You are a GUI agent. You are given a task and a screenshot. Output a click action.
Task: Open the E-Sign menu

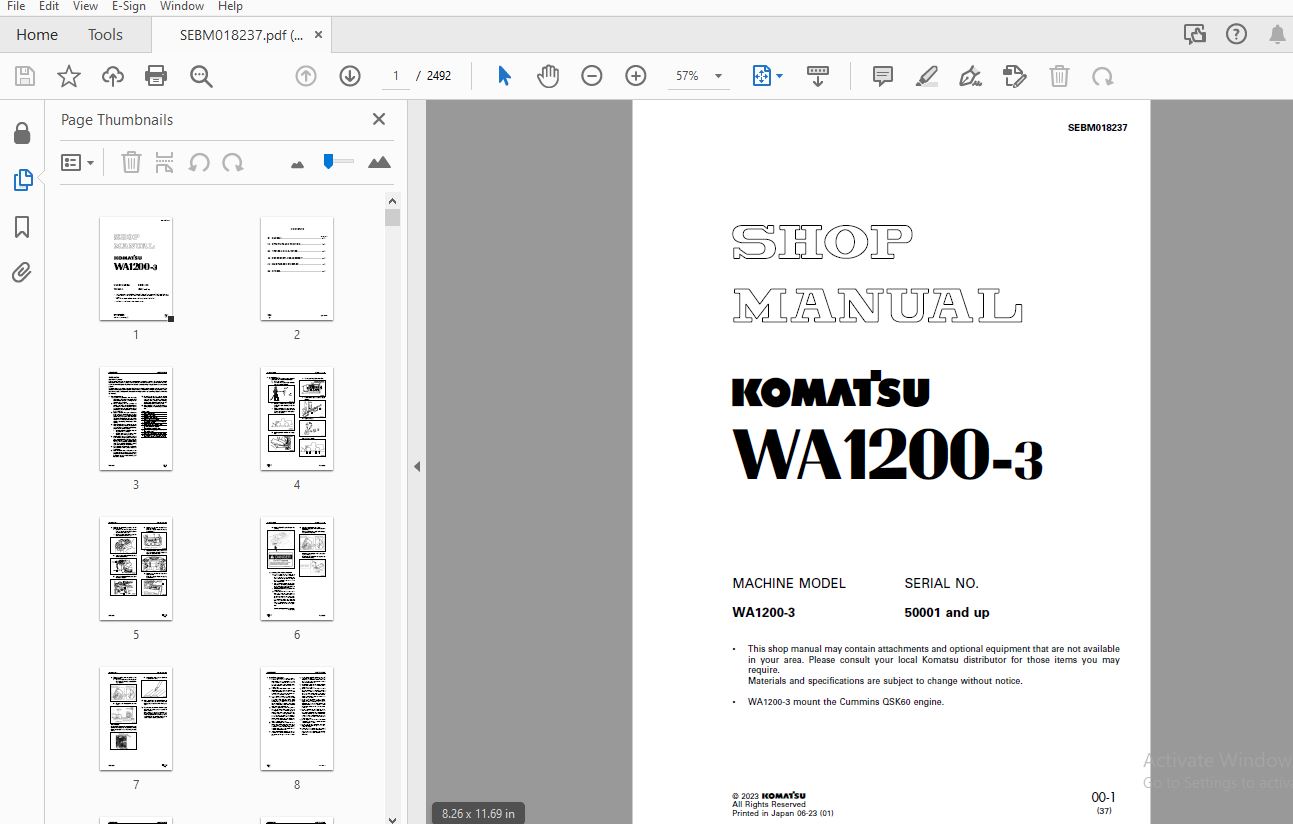pyautogui.click(x=129, y=6)
